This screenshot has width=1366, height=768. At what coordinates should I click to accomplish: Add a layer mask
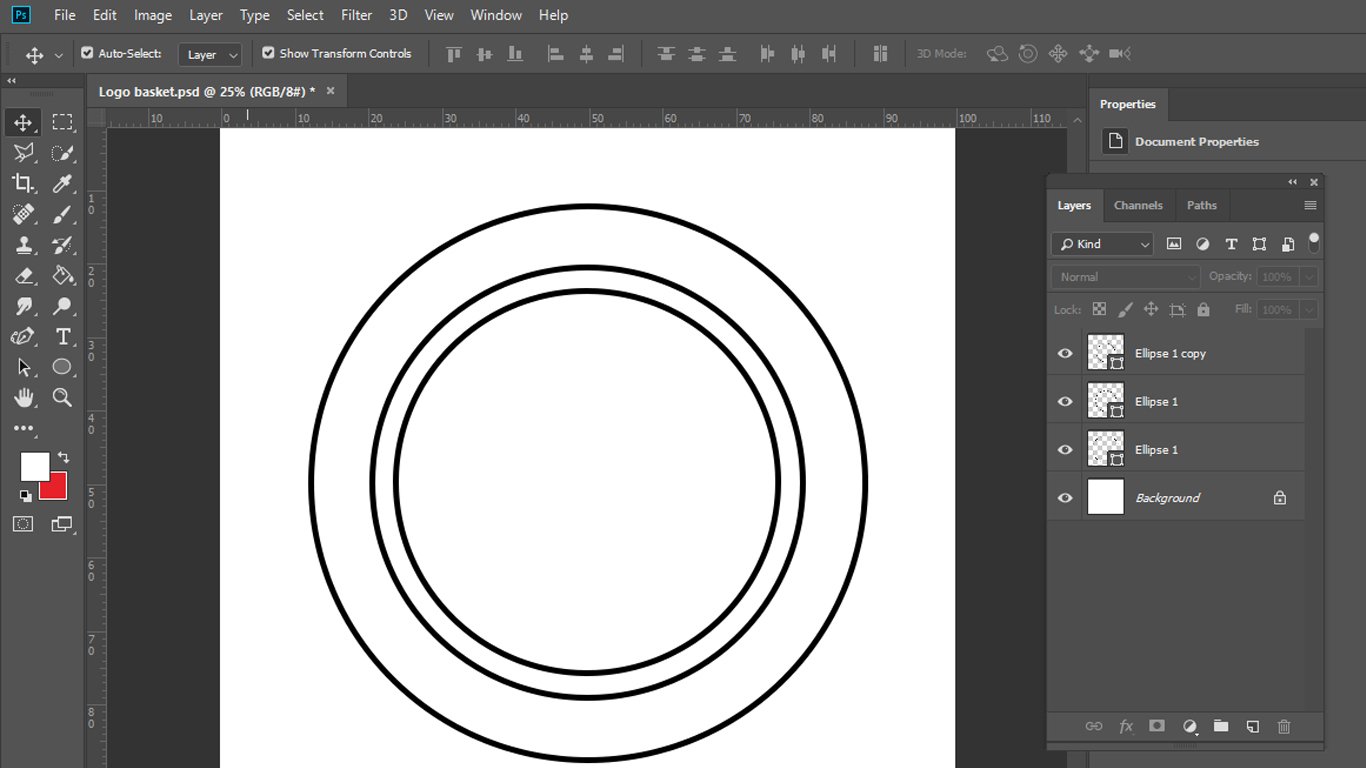[x=1157, y=726]
